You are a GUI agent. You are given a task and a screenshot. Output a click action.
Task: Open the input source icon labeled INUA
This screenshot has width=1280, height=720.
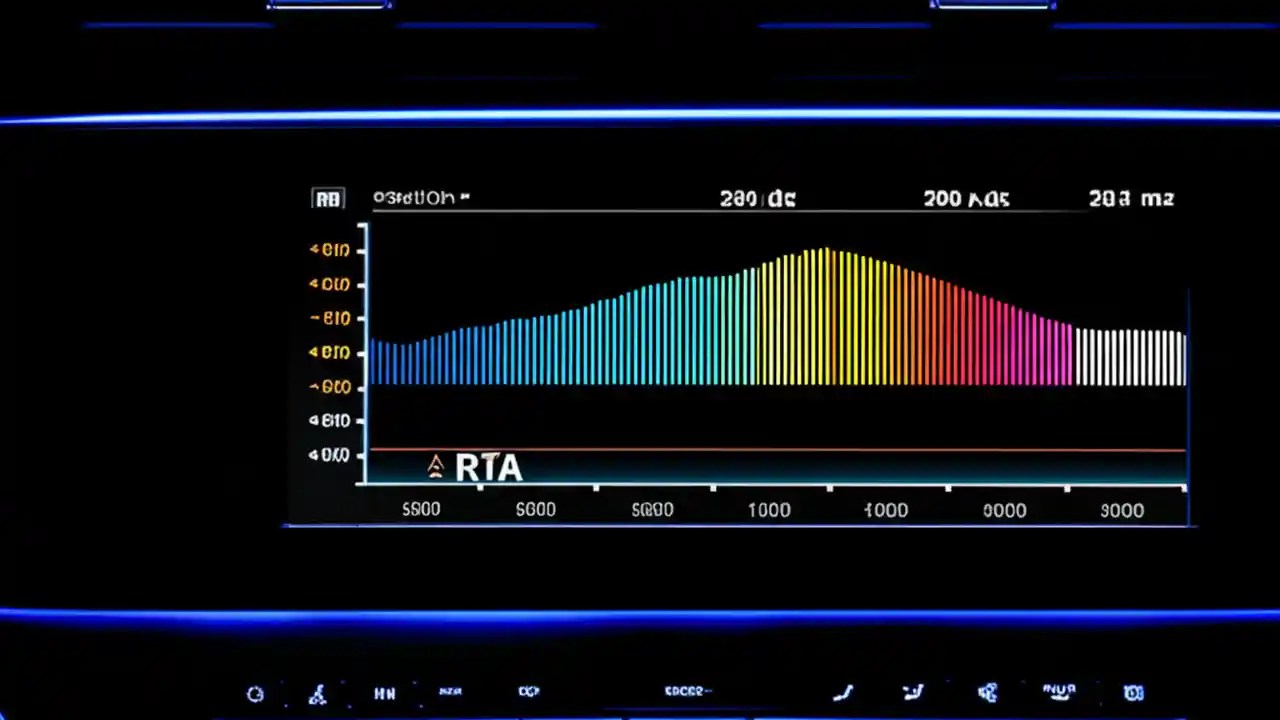[x=1058, y=692]
